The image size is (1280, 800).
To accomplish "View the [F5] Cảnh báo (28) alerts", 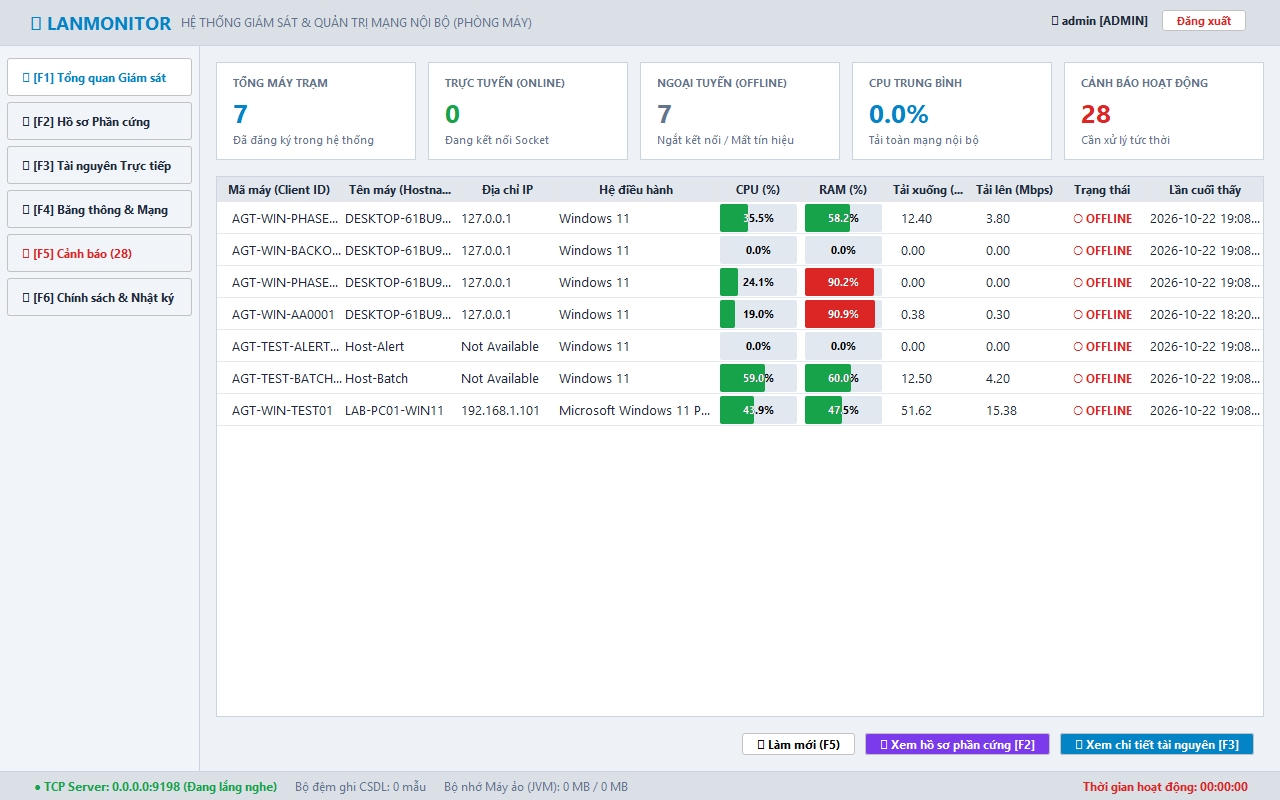I will (99, 253).
